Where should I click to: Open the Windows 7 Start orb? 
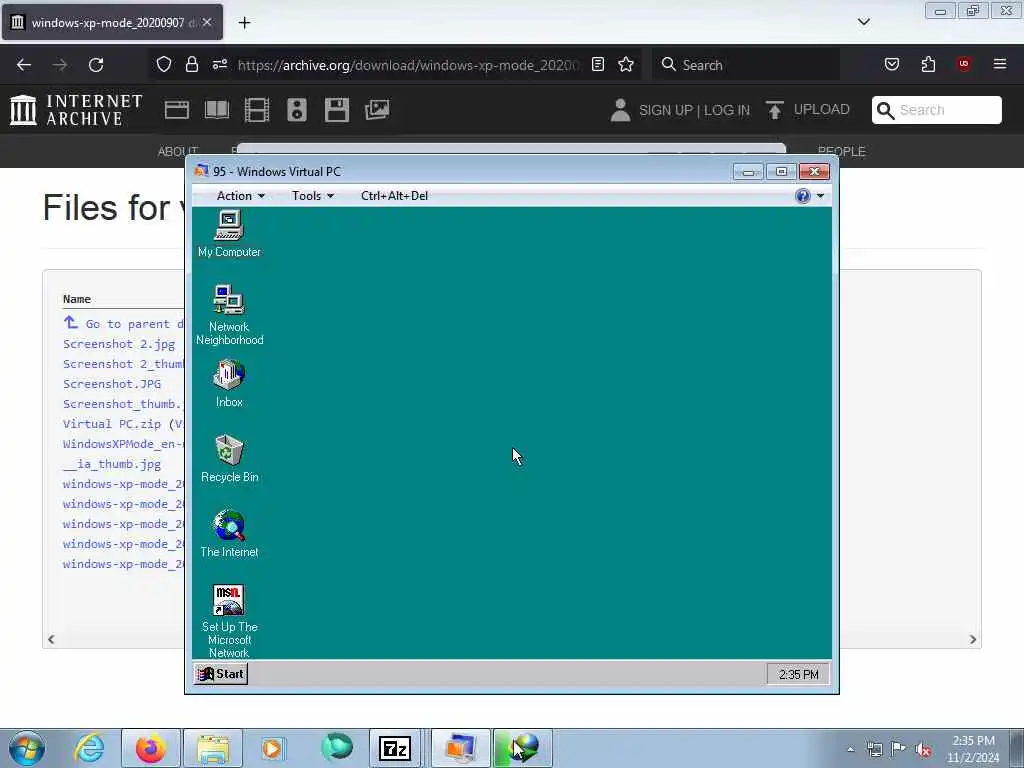click(27, 748)
